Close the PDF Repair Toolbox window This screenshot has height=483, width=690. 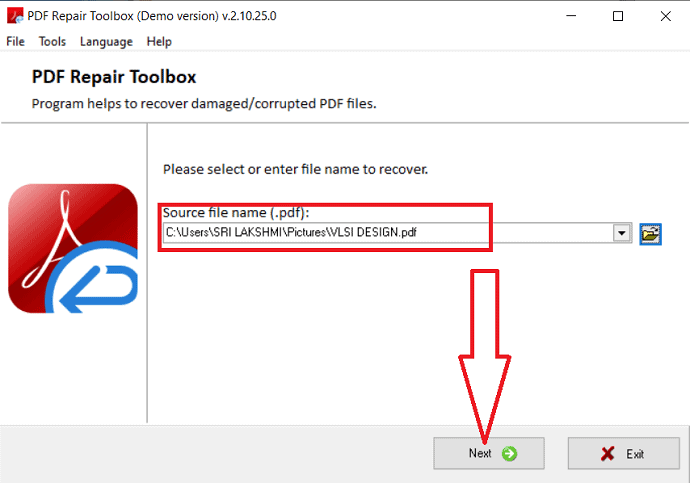(665, 16)
